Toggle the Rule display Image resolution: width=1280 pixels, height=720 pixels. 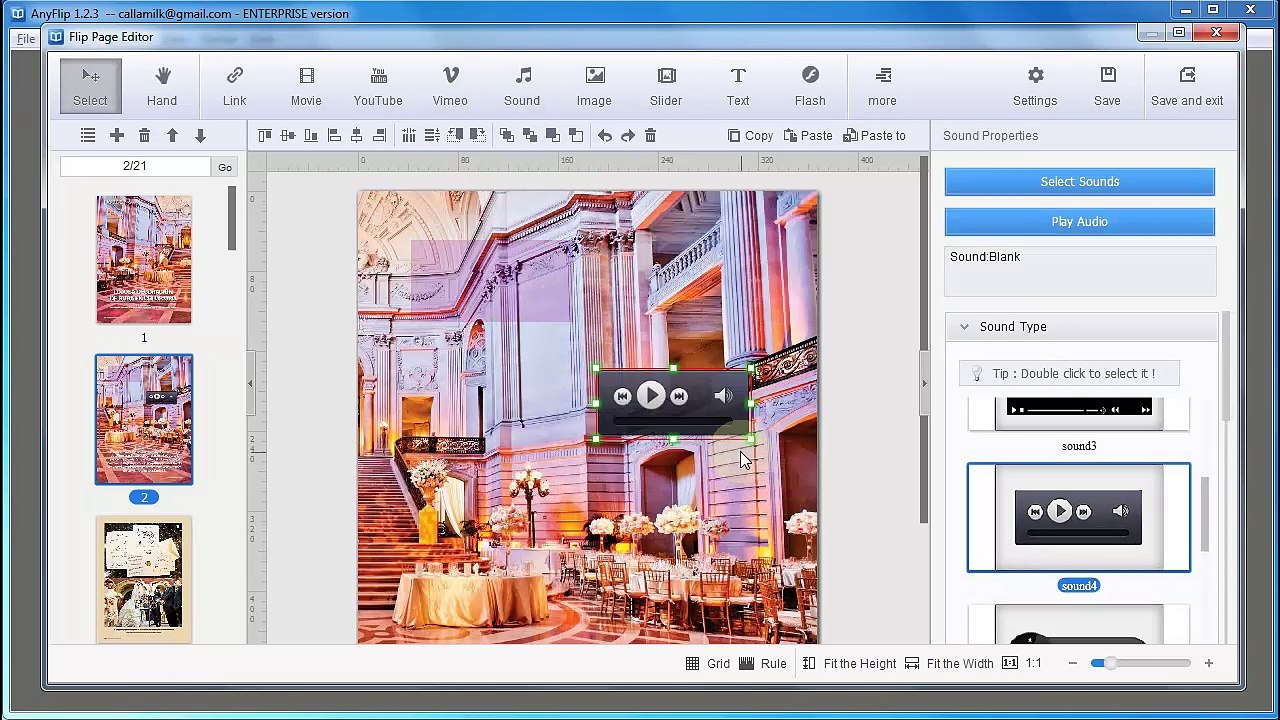763,663
